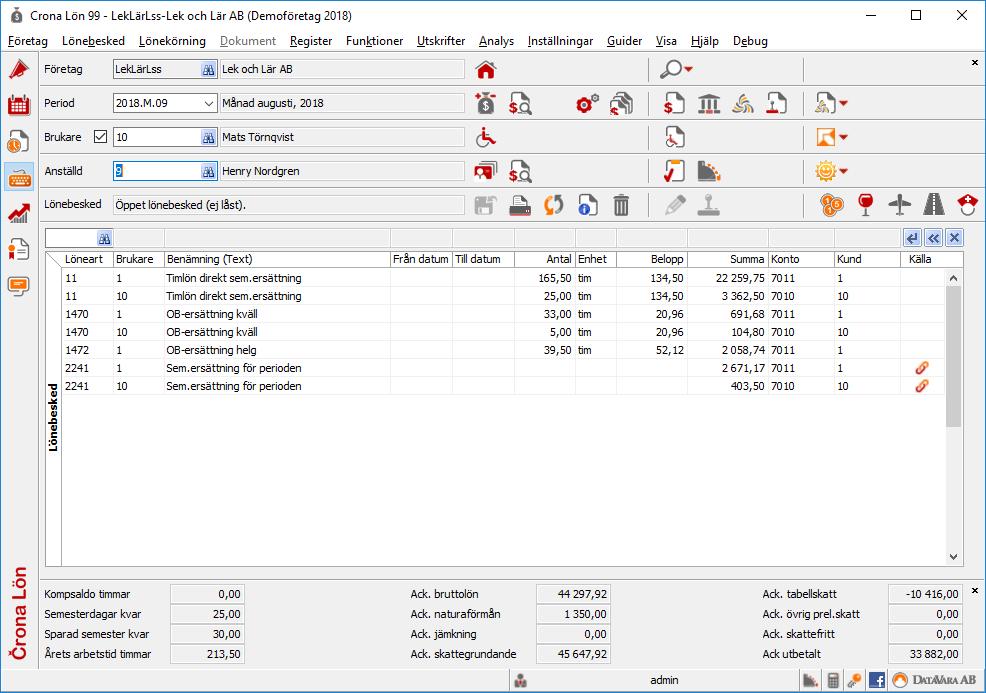Open the Register menu

point(311,41)
